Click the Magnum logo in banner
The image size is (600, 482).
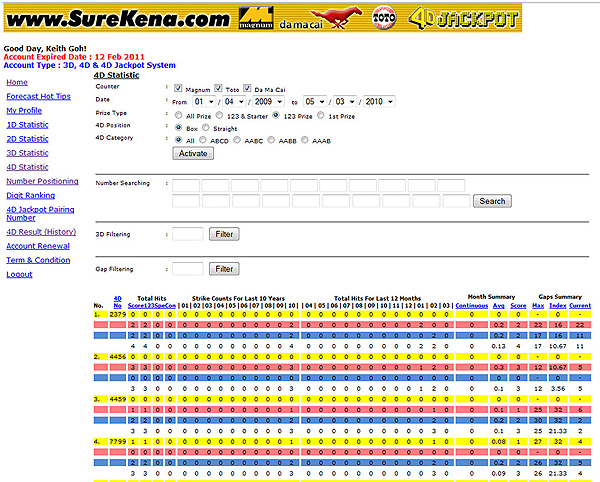256,18
